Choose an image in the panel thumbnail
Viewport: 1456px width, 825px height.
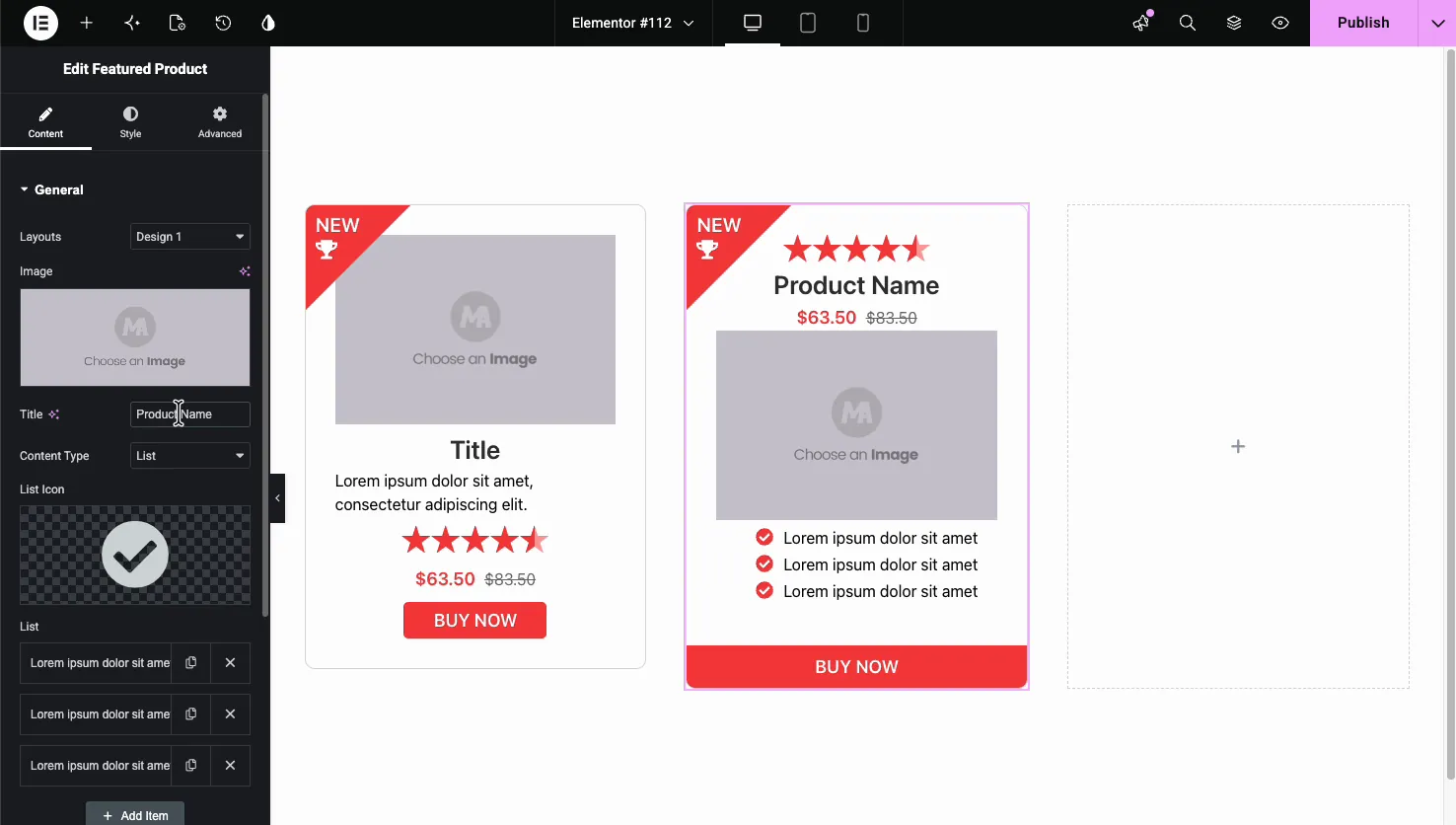tap(135, 337)
